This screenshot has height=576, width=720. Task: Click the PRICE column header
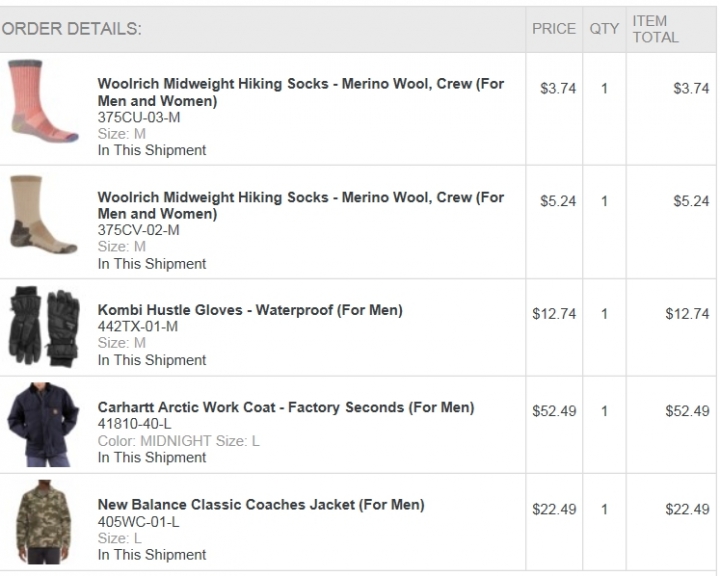pos(554,29)
